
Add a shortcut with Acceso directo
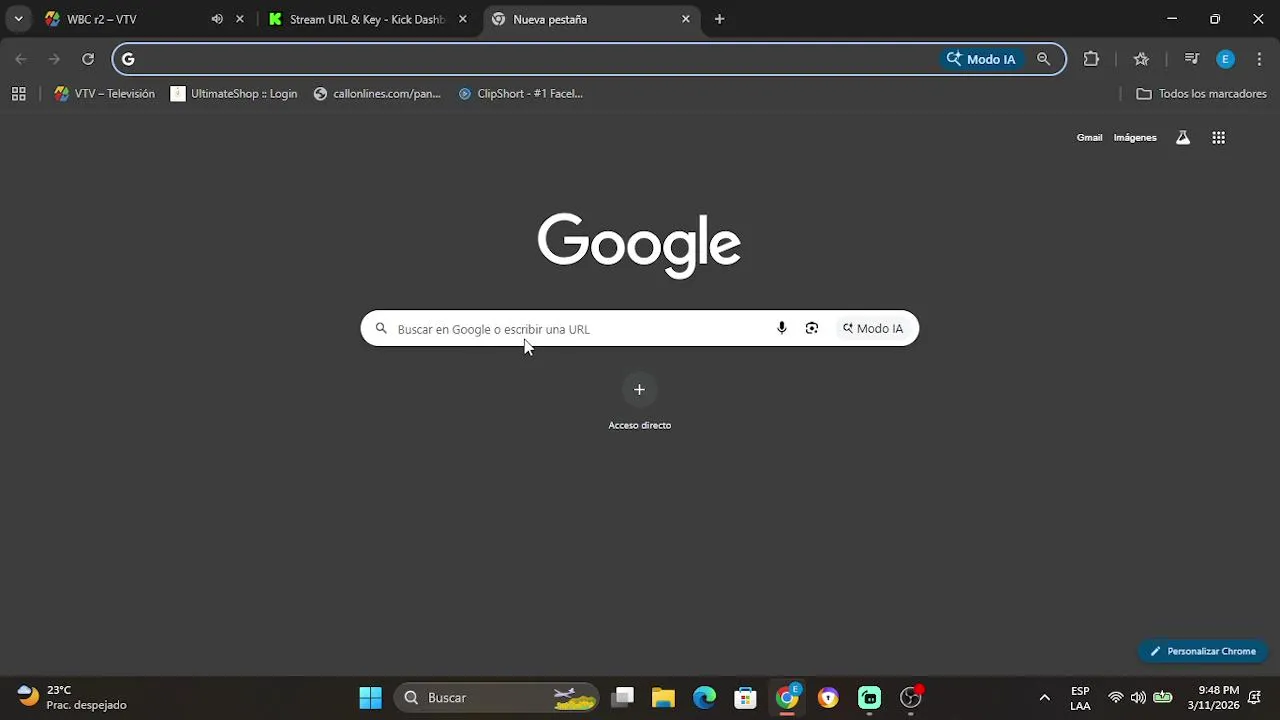point(640,401)
